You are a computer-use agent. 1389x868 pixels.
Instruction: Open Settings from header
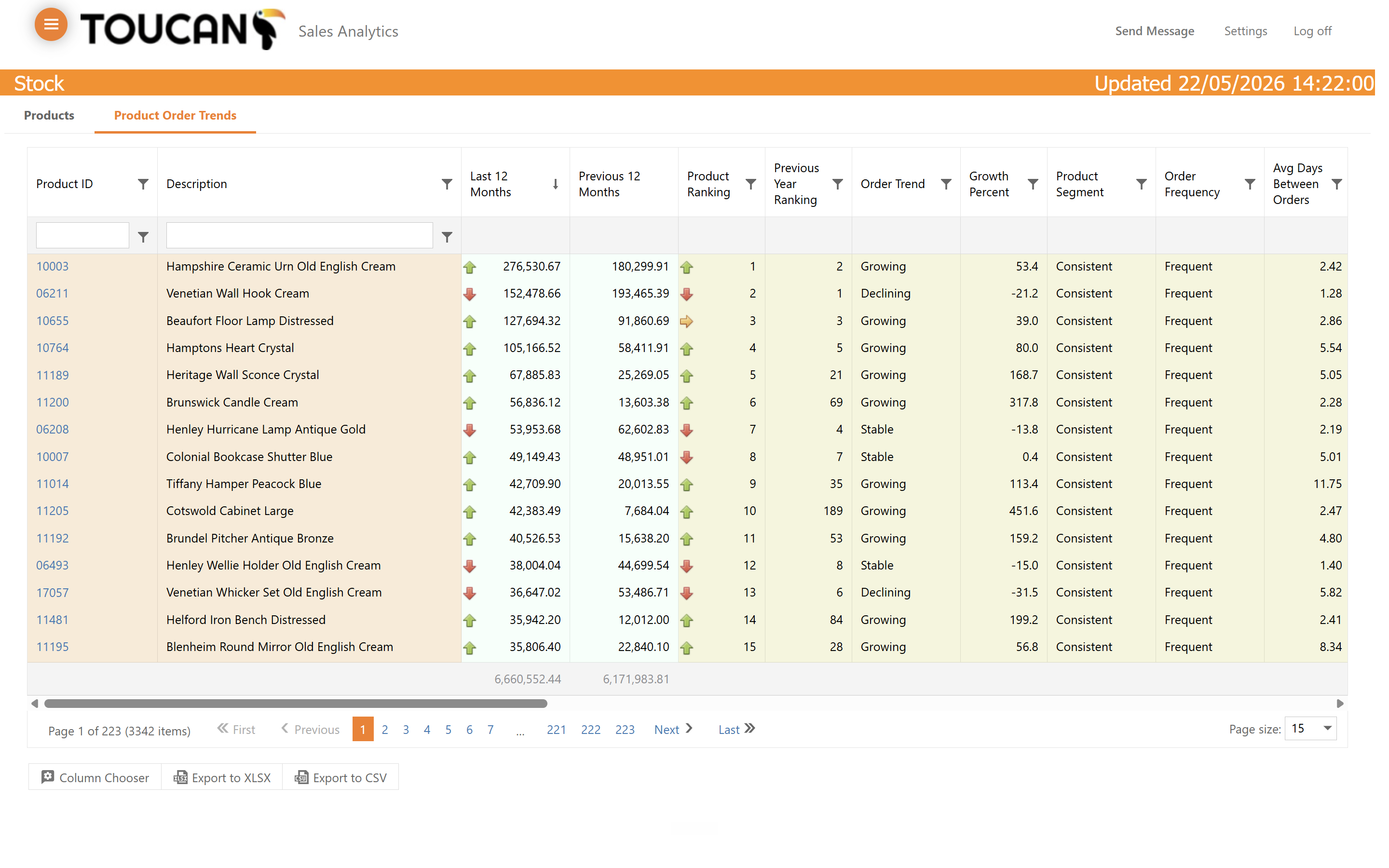pos(1245,31)
